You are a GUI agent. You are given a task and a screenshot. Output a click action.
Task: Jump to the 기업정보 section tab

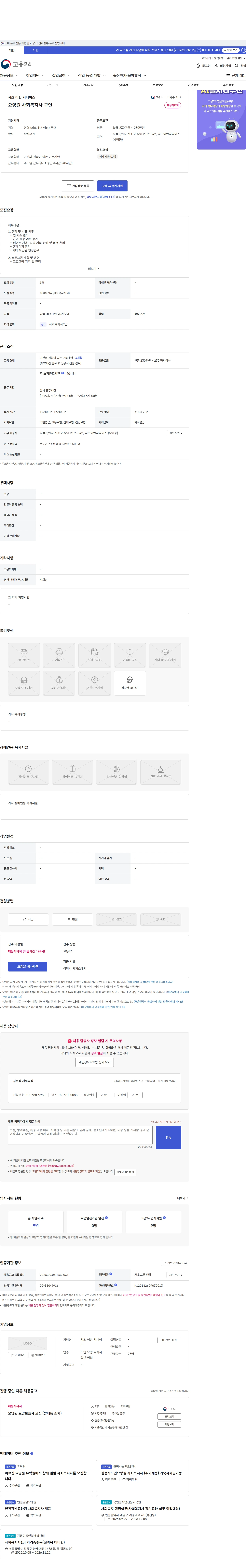coord(193,85)
